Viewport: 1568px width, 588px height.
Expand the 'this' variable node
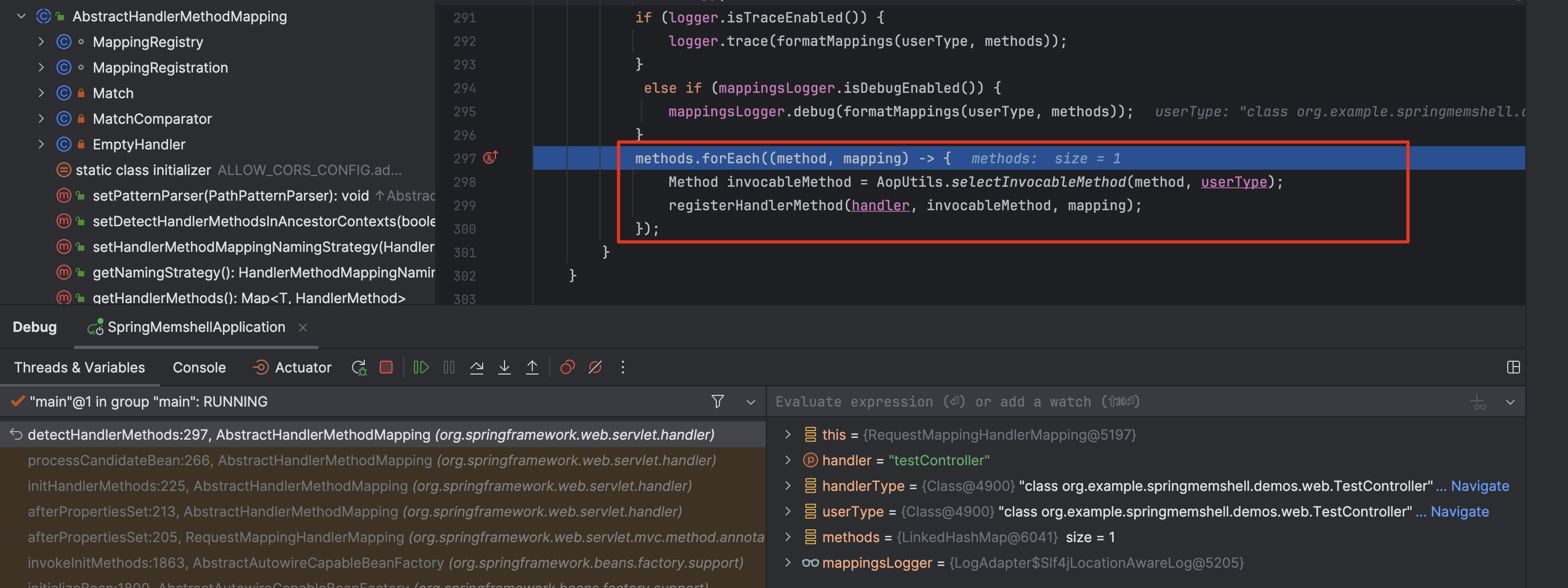click(x=788, y=435)
